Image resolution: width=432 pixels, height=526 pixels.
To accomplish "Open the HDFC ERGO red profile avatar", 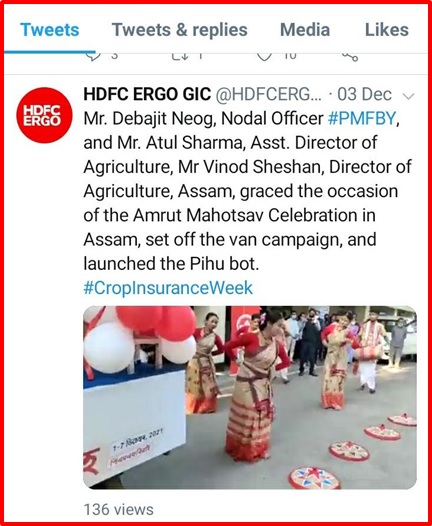I will 44,115.
